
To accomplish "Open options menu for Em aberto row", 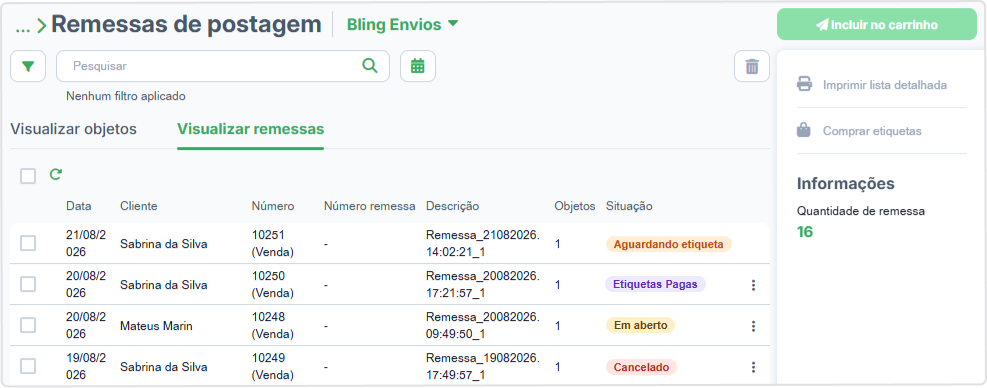I will click(753, 326).
